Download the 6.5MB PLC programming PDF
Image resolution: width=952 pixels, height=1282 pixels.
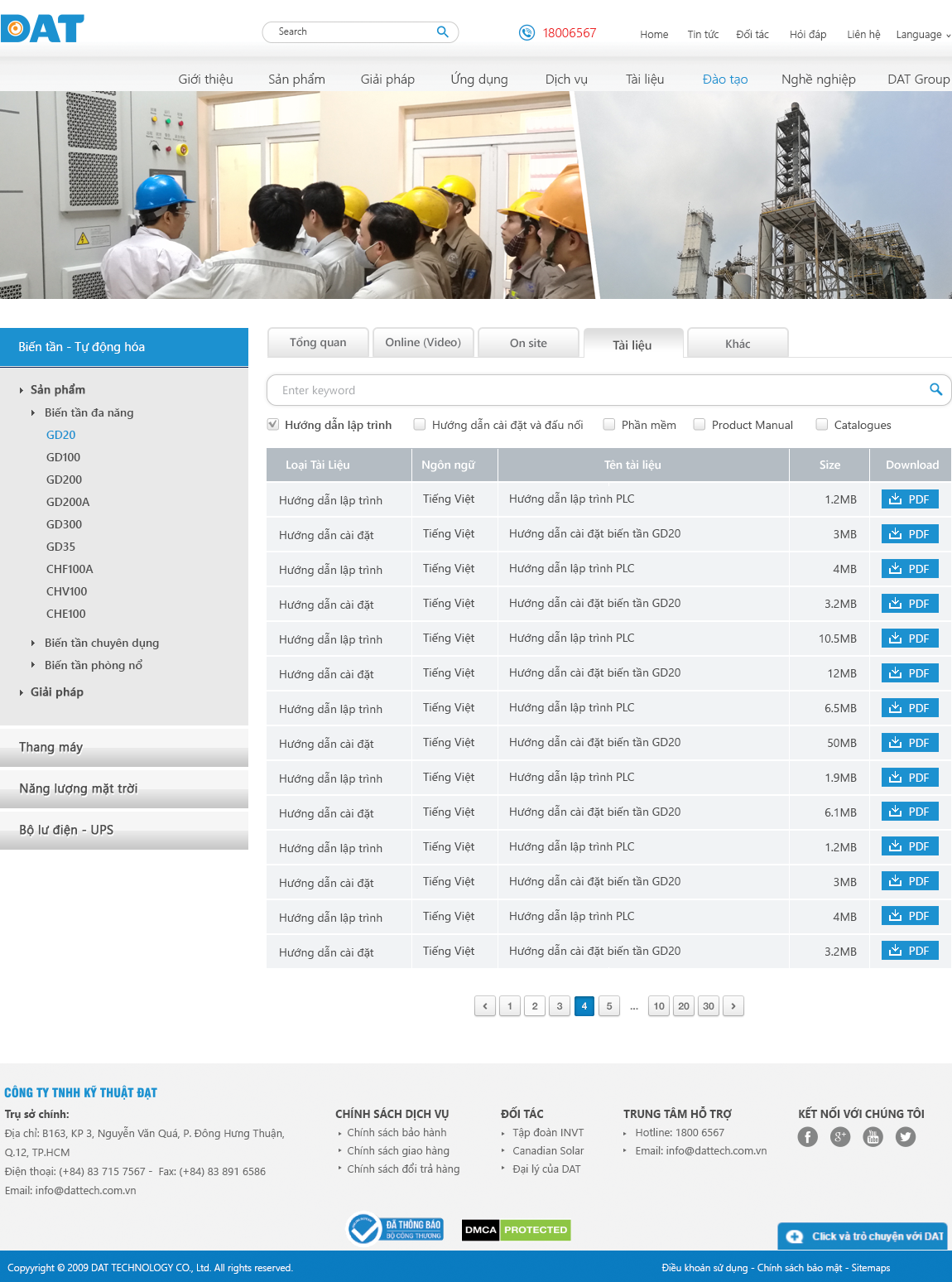click(x=910, y=708)
